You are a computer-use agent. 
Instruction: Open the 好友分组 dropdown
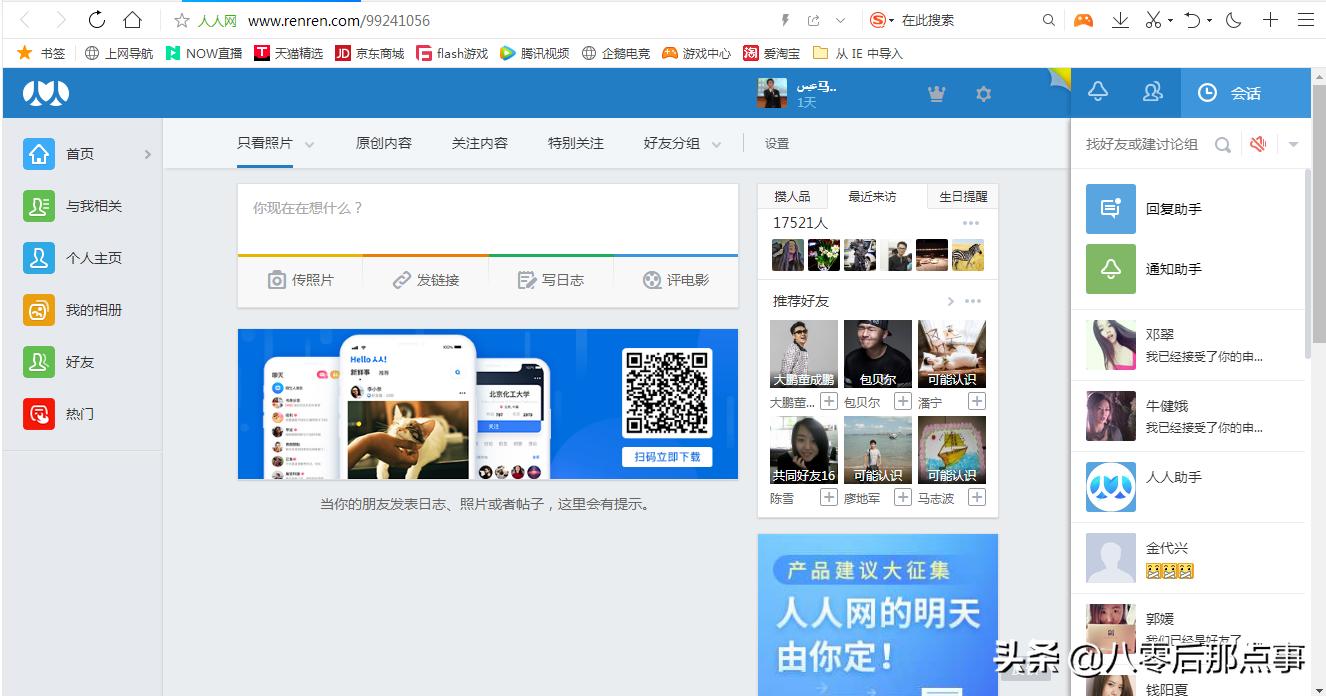pyautogui.click(x=716, y=143)
